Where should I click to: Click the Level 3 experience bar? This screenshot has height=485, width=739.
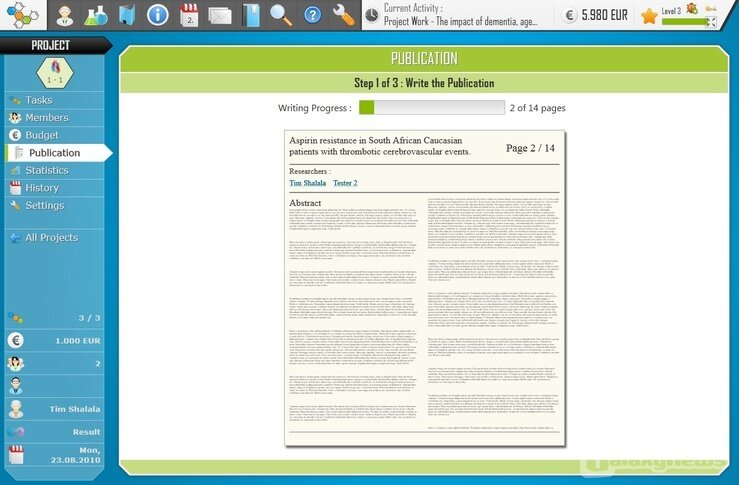click(x=685, y=22)
